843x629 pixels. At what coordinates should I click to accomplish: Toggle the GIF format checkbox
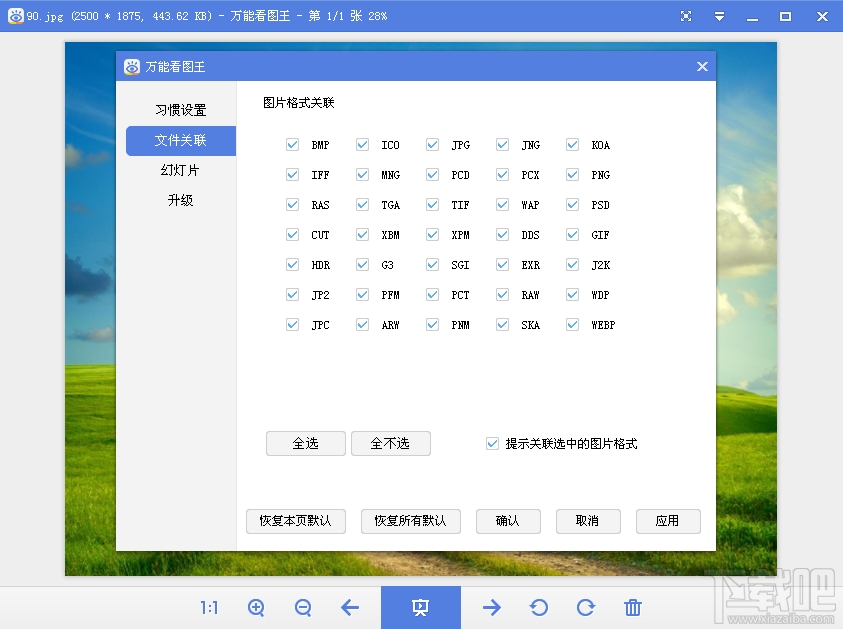point(572,235)
